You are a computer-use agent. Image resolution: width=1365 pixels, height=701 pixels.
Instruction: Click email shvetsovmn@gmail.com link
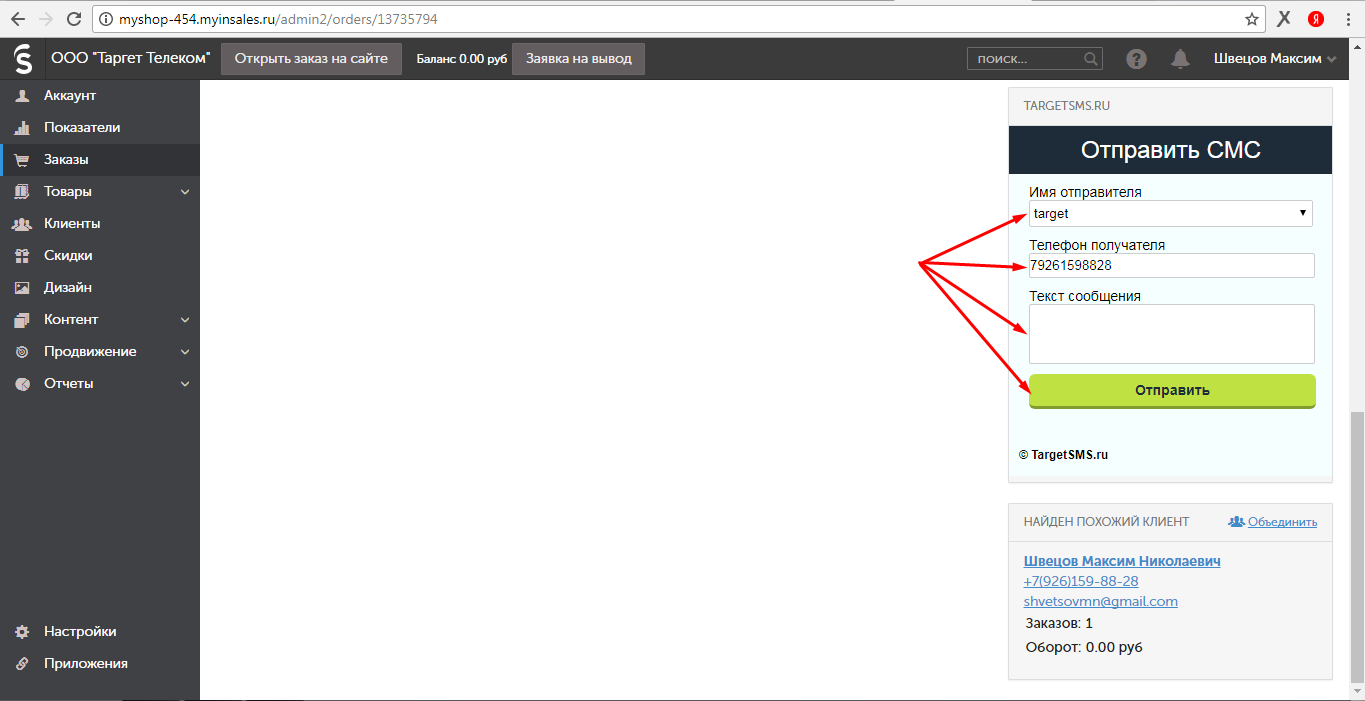(1101, 602)
